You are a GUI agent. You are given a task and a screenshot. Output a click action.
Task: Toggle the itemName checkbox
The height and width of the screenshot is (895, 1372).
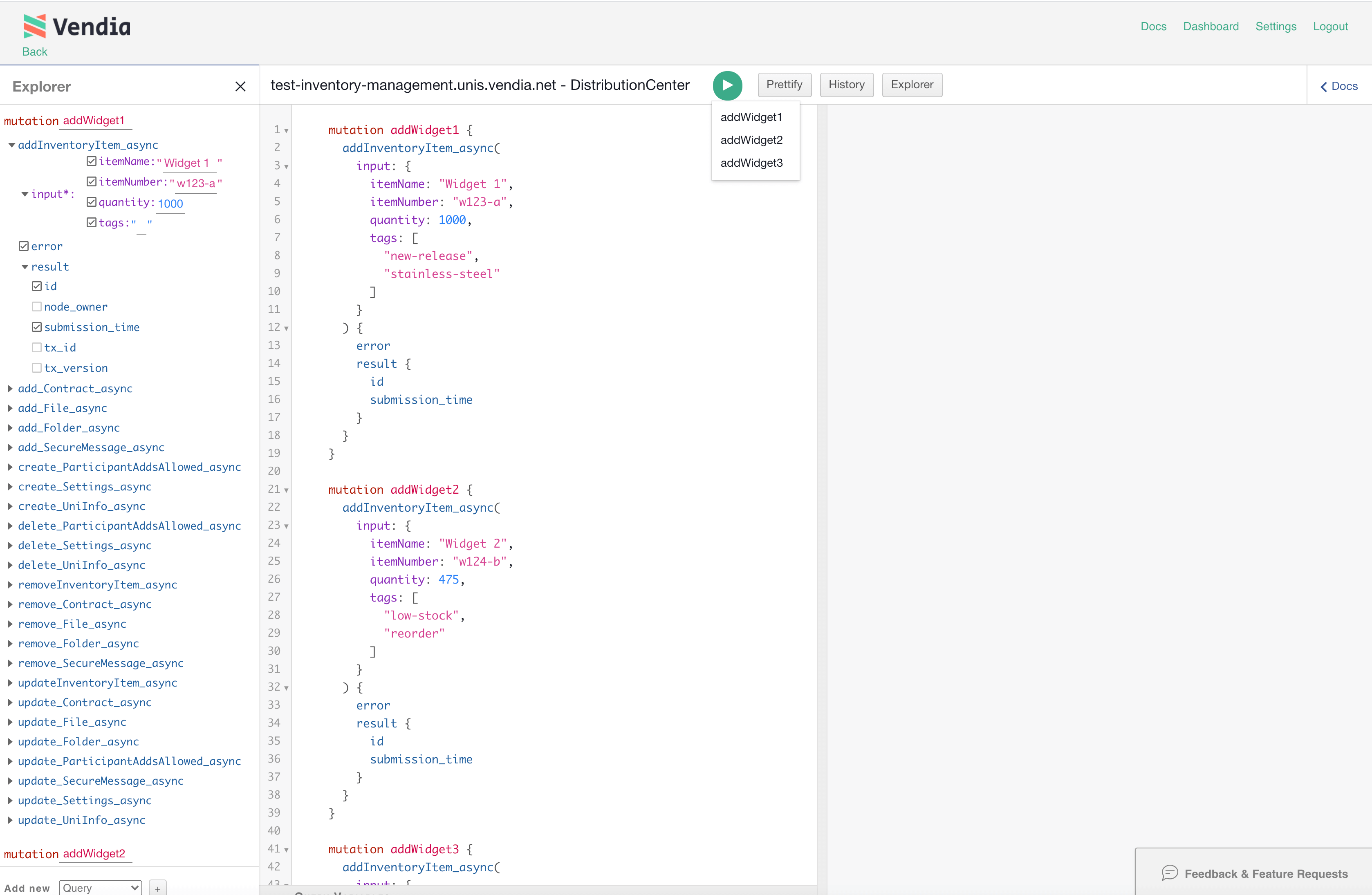pyautogui.click(x=91, y=161)
